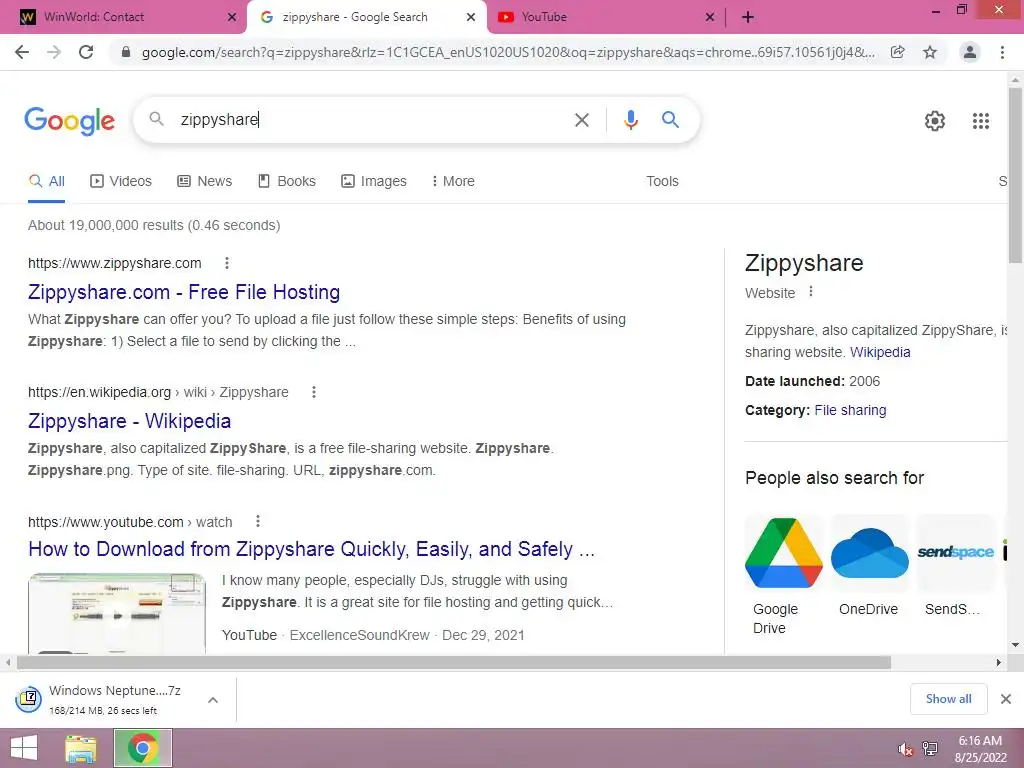Open Google Drive related search

coord(784,575)
